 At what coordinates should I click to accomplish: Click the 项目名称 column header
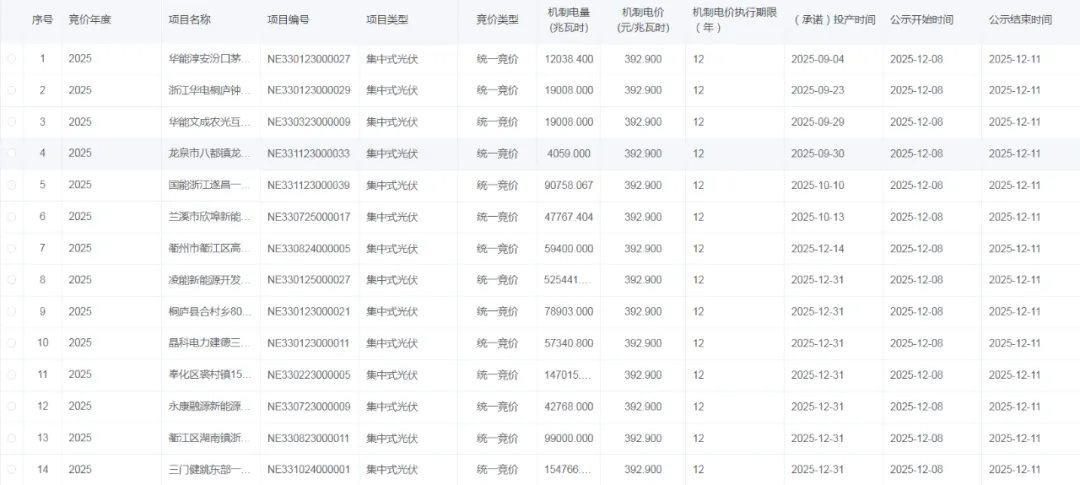tap(190, 20)
